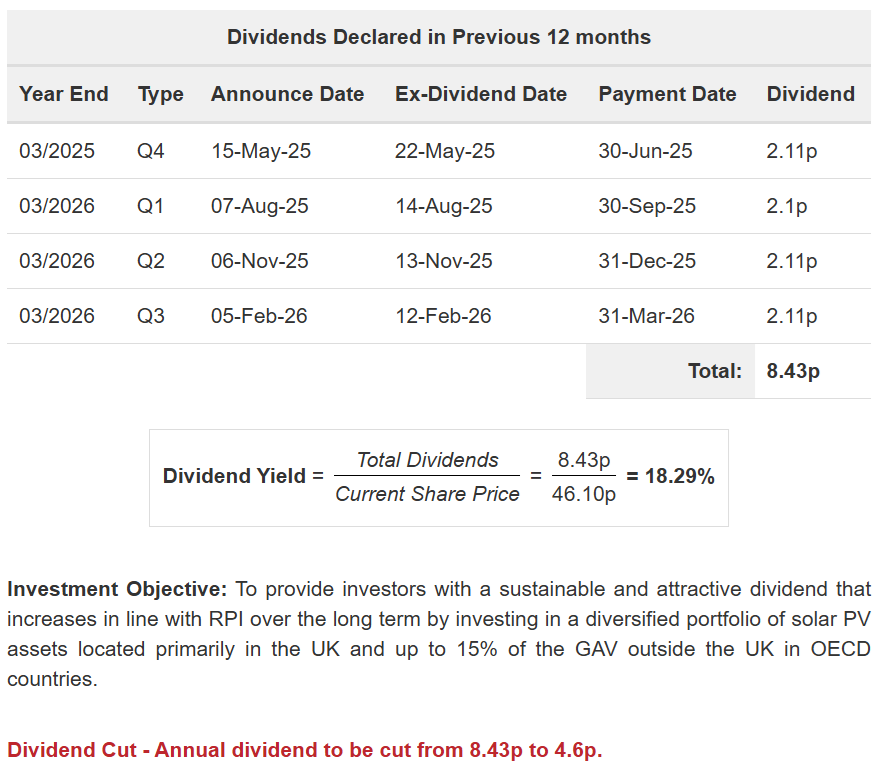Select the Ex-Dividend Date column header
Screen dimensions: 892x770
click(481, 94)
